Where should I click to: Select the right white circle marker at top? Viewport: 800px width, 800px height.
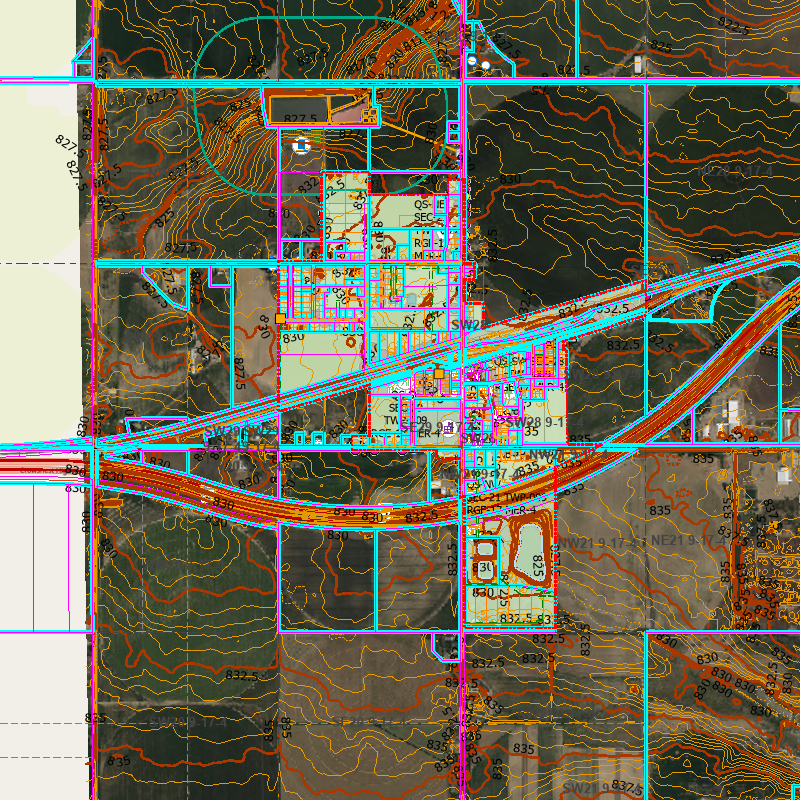486,66
